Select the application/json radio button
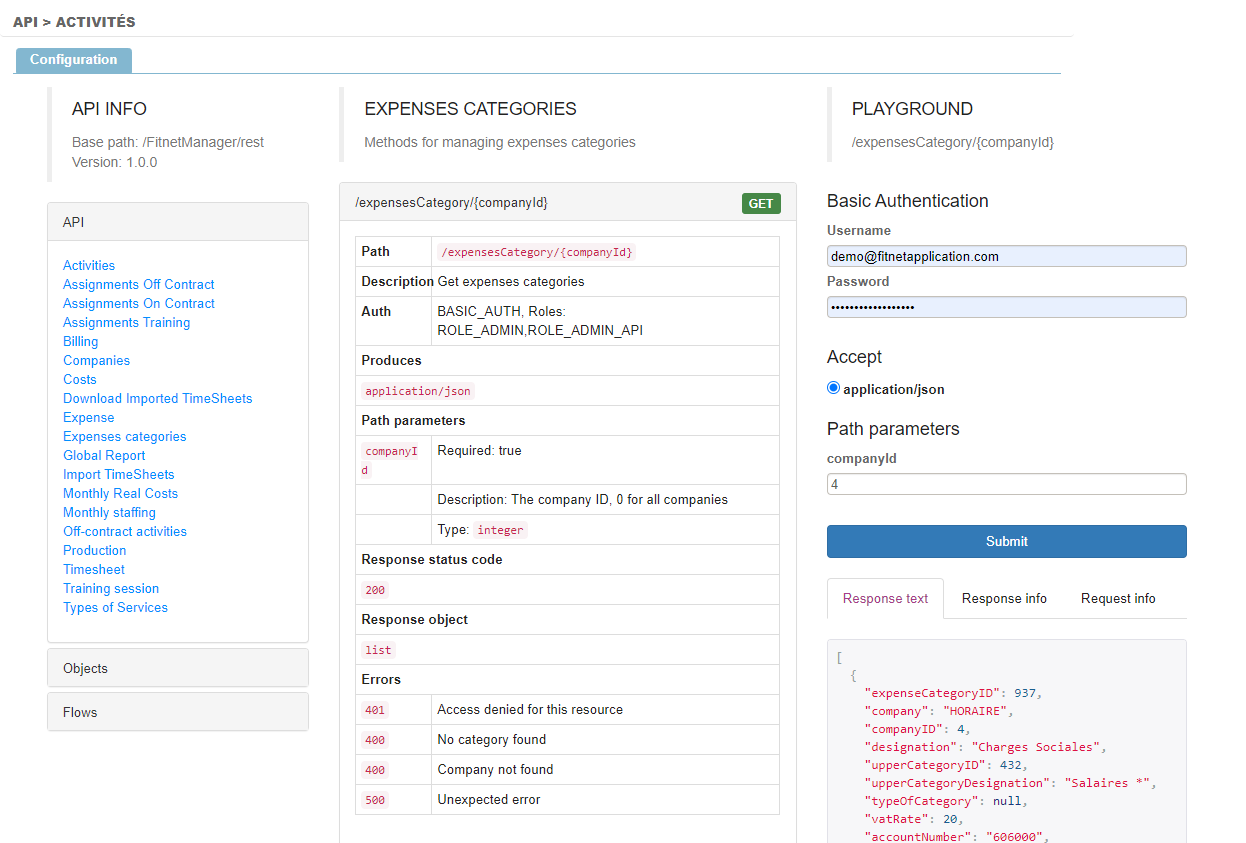The height and width of the screenshot is (843, 1246). pos(834,389)
